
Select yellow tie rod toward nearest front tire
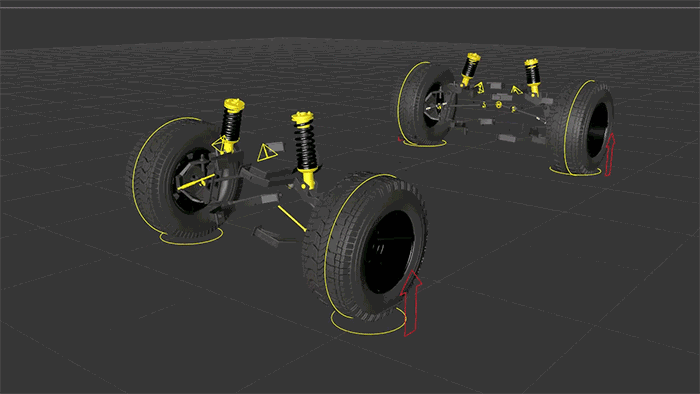tap(292, 218)
